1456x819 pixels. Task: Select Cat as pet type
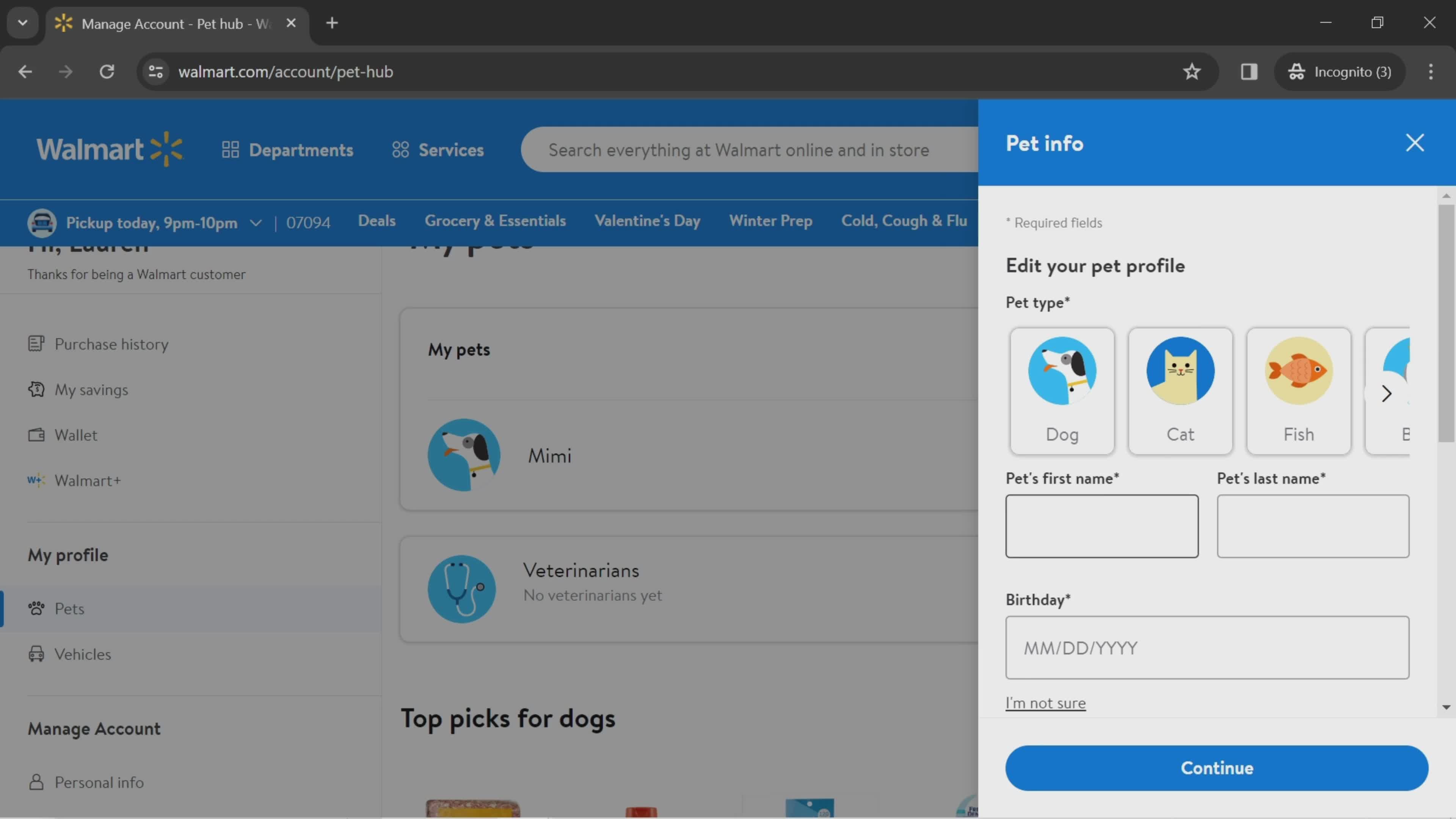click(x=1180, y=391)
